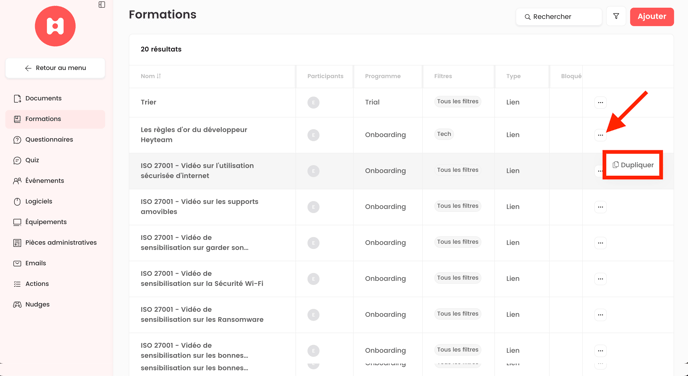This screenshot has height=376, width=688.
Task: Click participant avatar in règles d'or row
Action: tap(313, 135)
